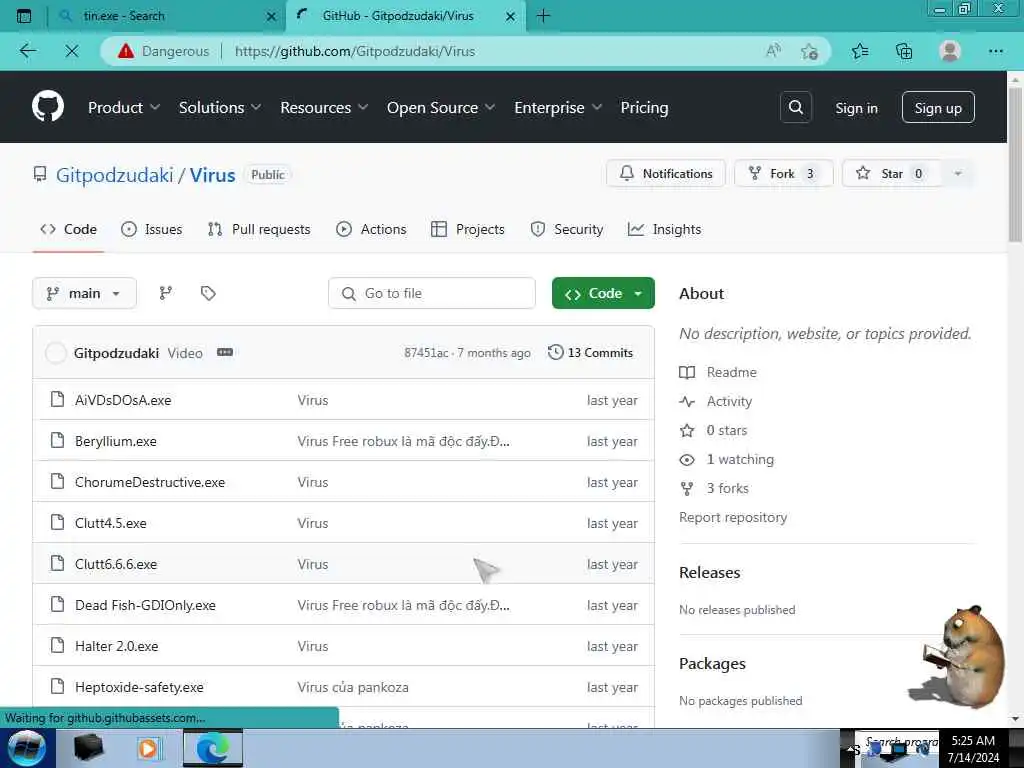The width and height of the screenshot is (1024, 768).
Task: Open the tab actions menu icon
Action: coord(24,16)
